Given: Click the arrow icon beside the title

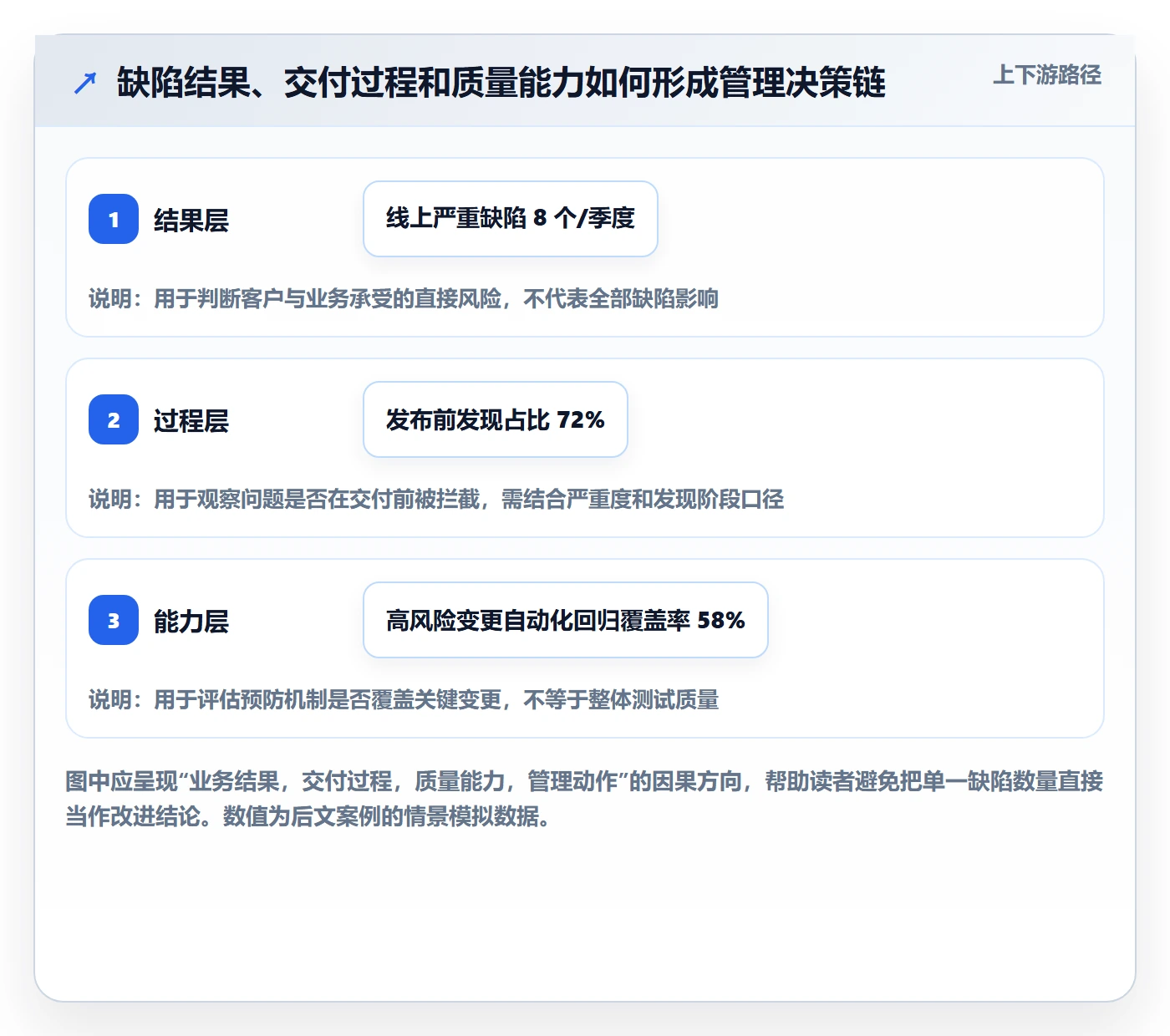Looking at the screenshot, I should pyautogui.click(x=85, y=83).
